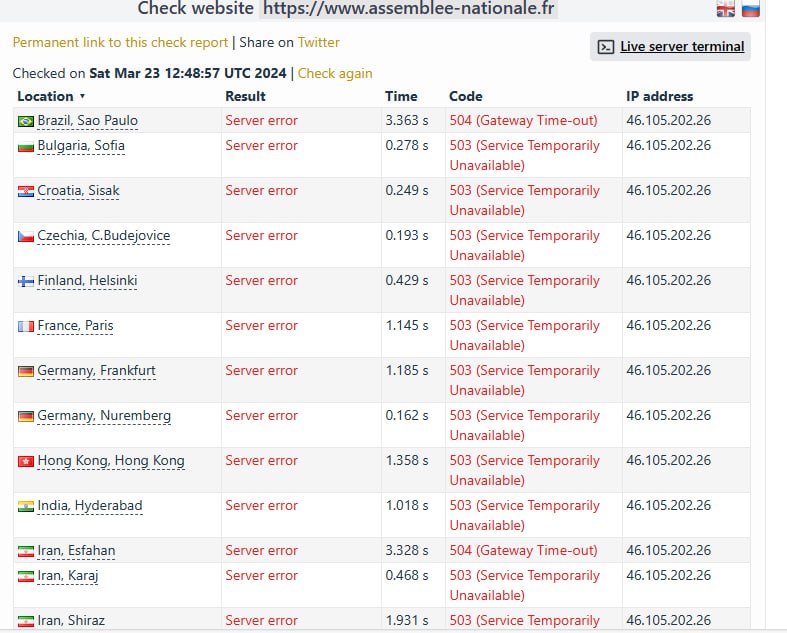Select the IP address in the Brazil row
Screen dimensions: 787x633
[669, 120]
